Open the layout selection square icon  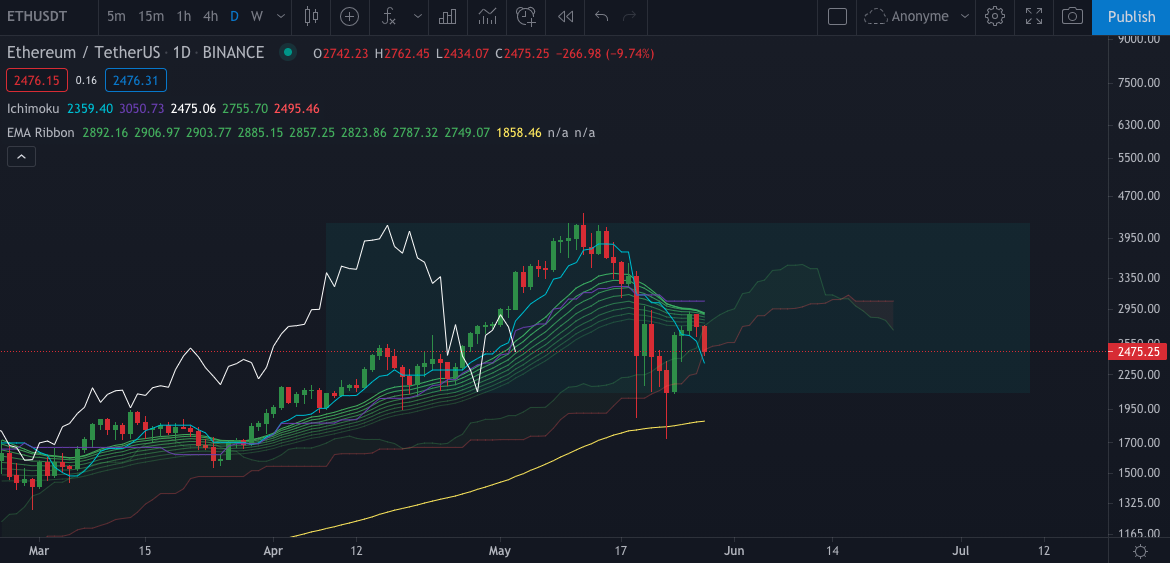[x=837, y=16]
